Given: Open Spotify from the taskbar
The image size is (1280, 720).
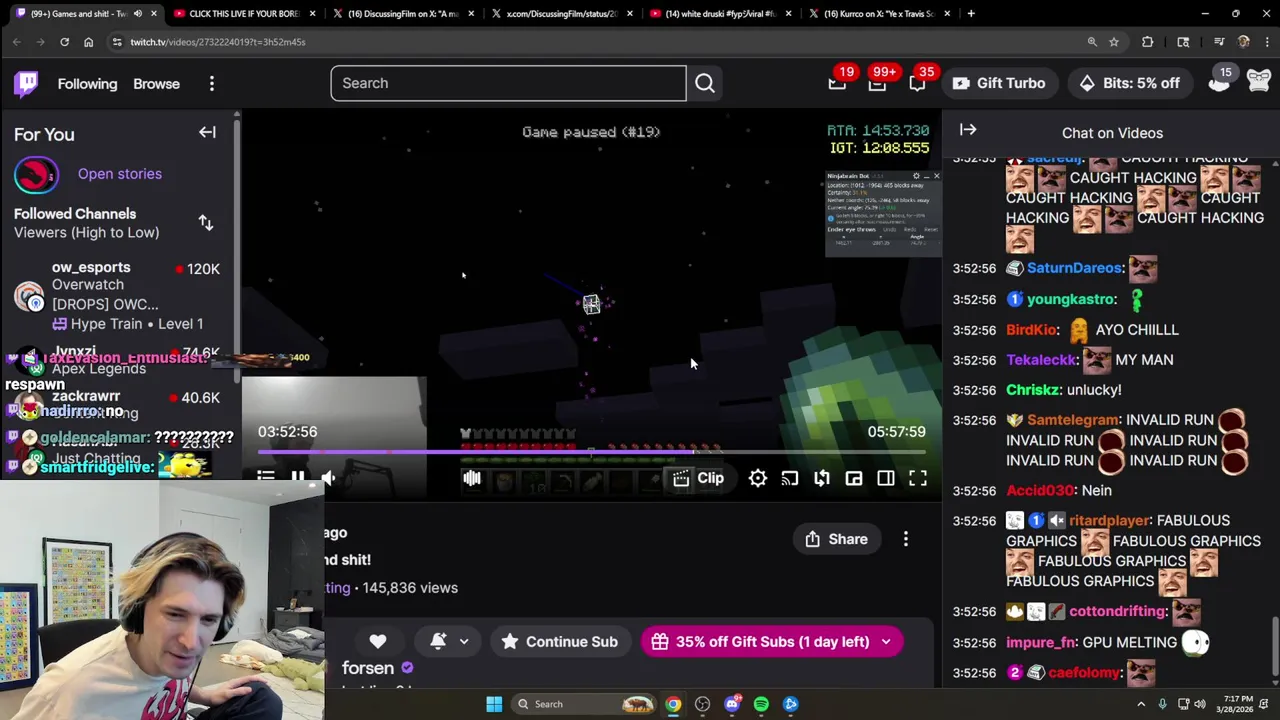Looking at the screenshot, I should coord(761,704).
